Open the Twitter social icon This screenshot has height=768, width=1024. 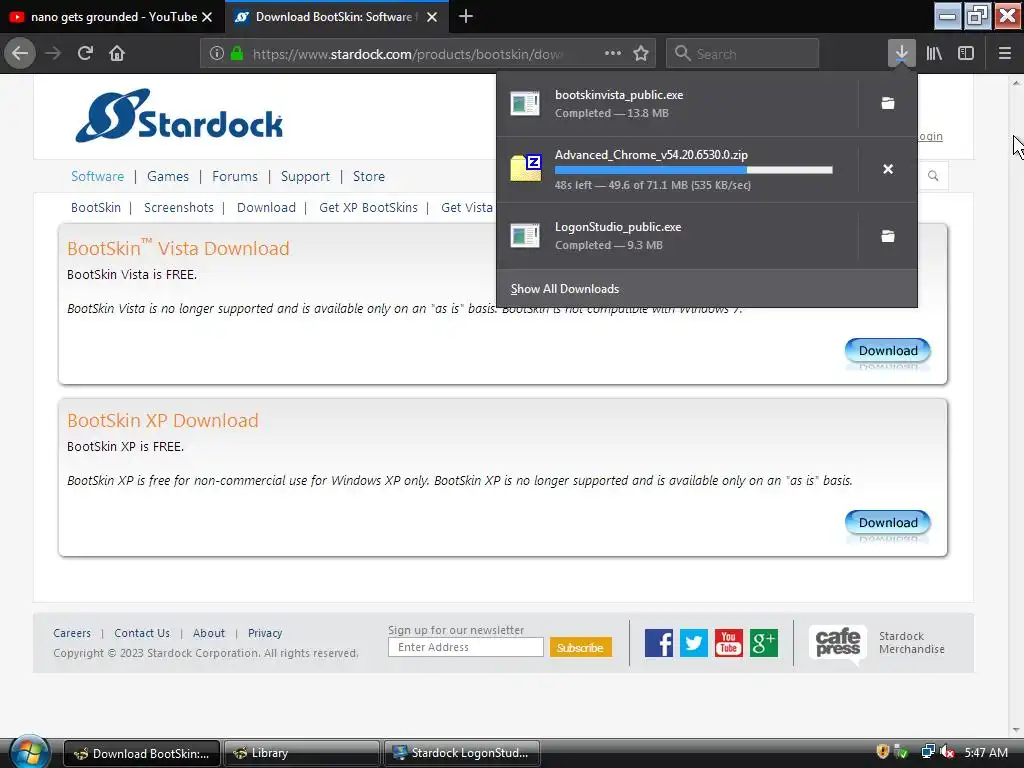tap(694, 643)
